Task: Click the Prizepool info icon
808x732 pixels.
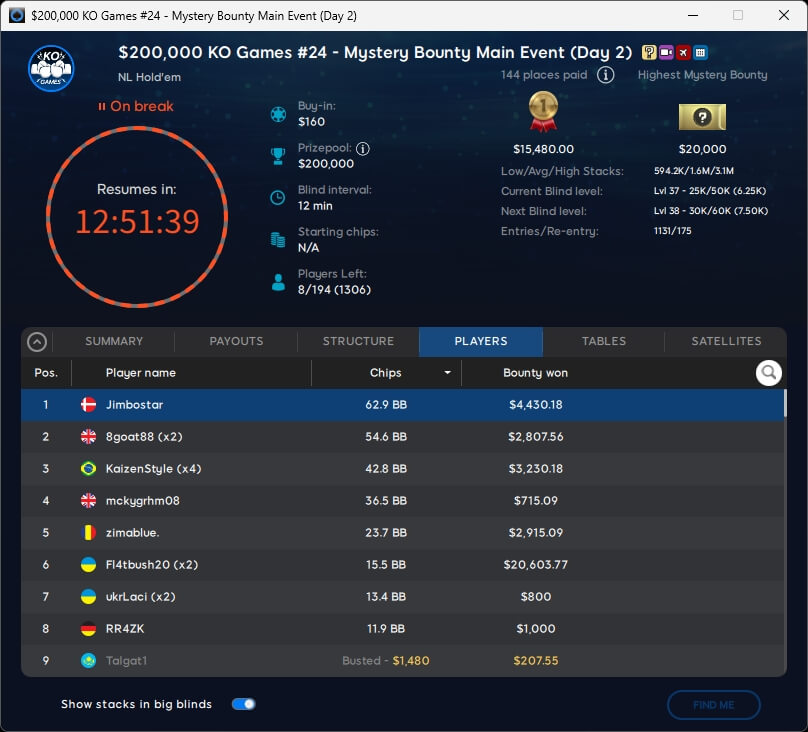Action: click(363, 148)
